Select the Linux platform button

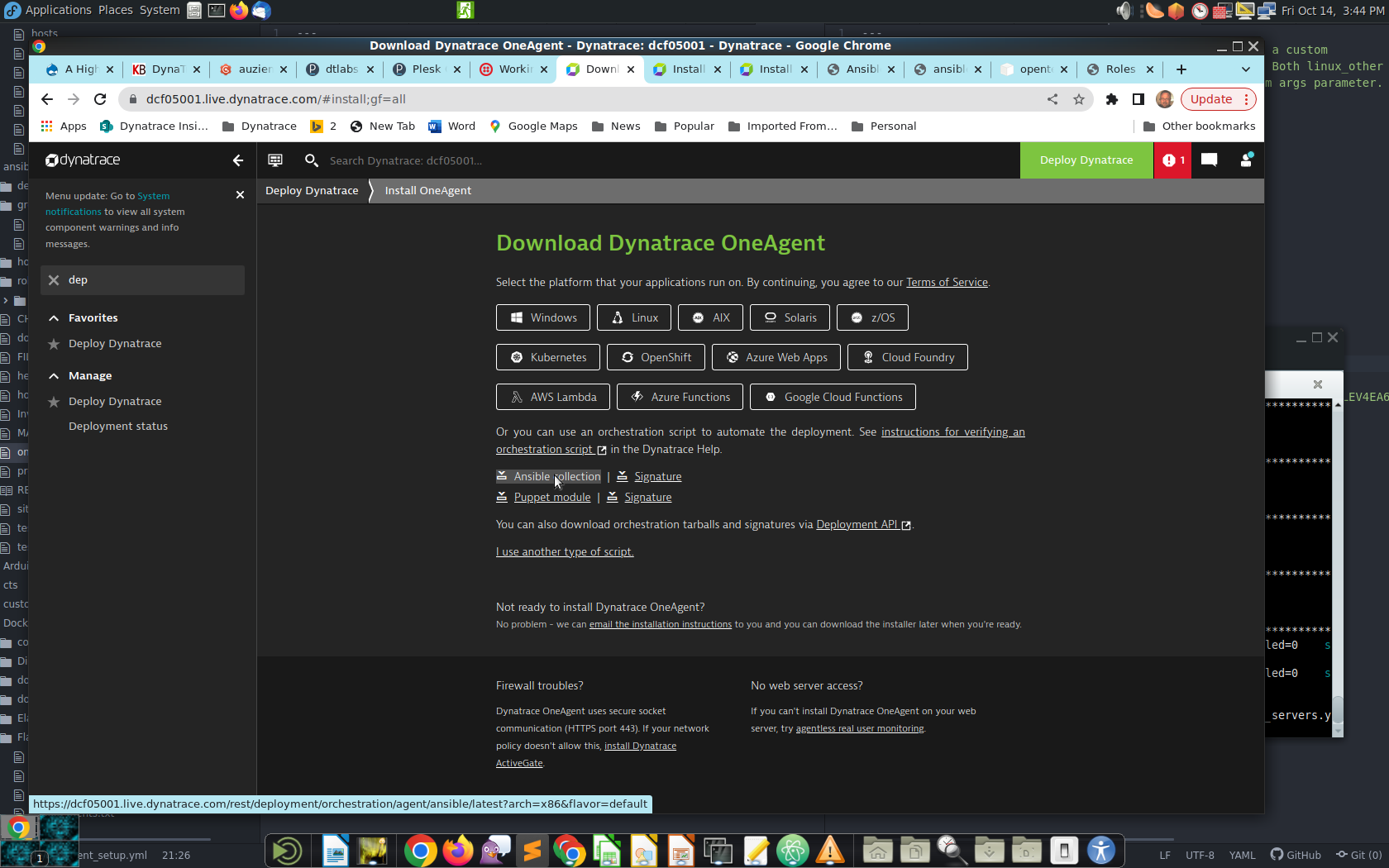point(634,317)
